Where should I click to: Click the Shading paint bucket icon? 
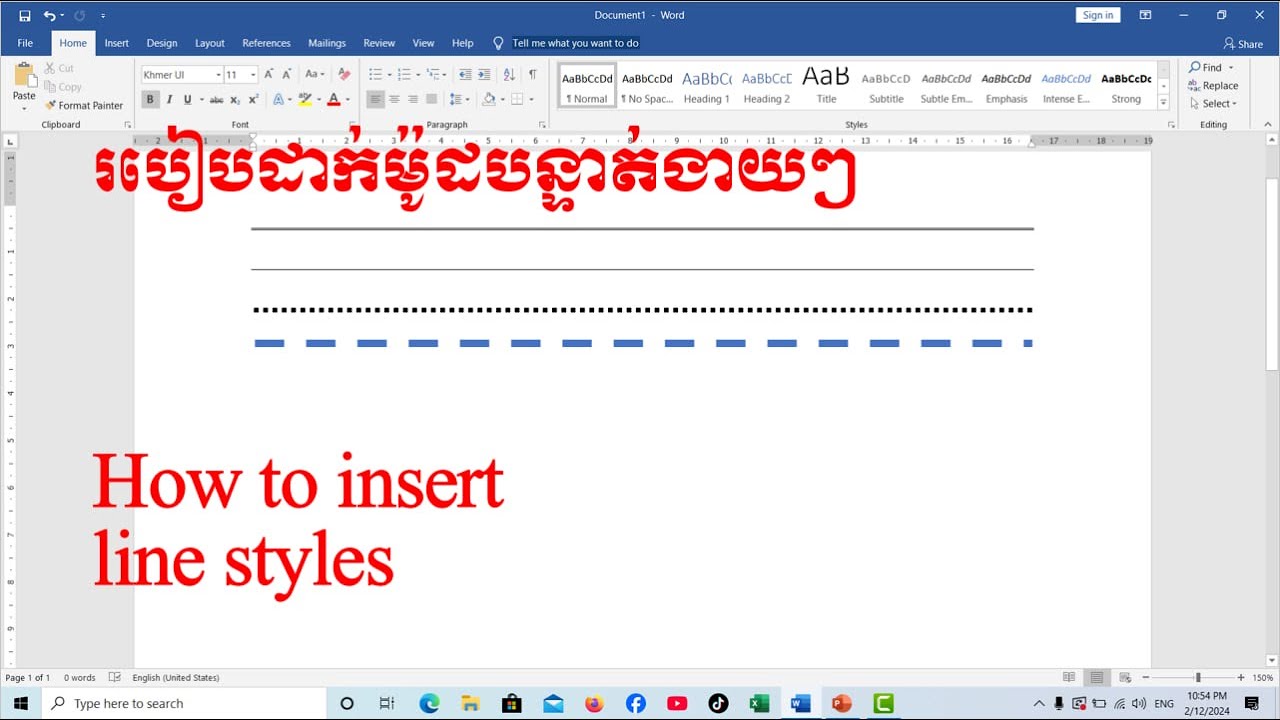(488, 99)
